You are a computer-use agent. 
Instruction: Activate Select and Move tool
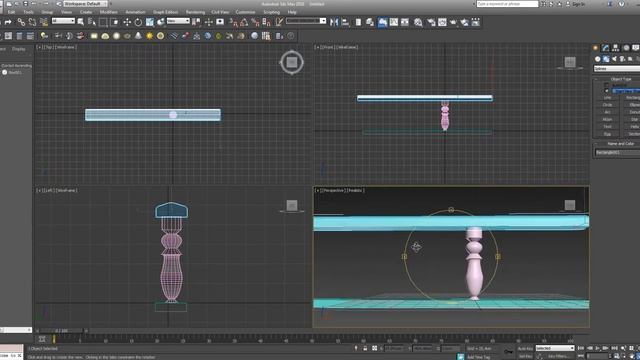click(x=127, y=22)
